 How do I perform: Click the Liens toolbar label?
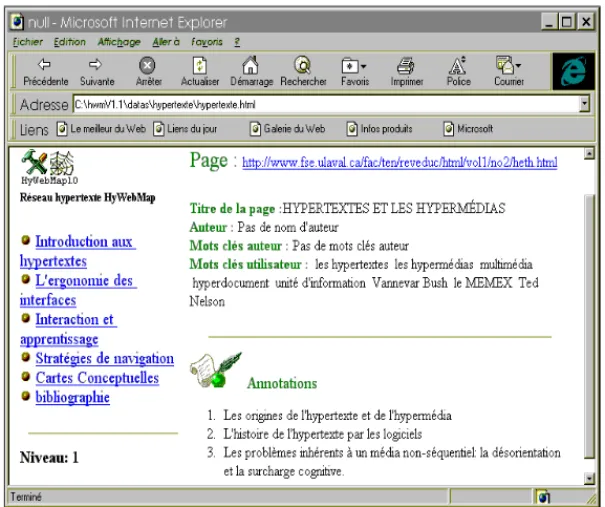(34, 130)
